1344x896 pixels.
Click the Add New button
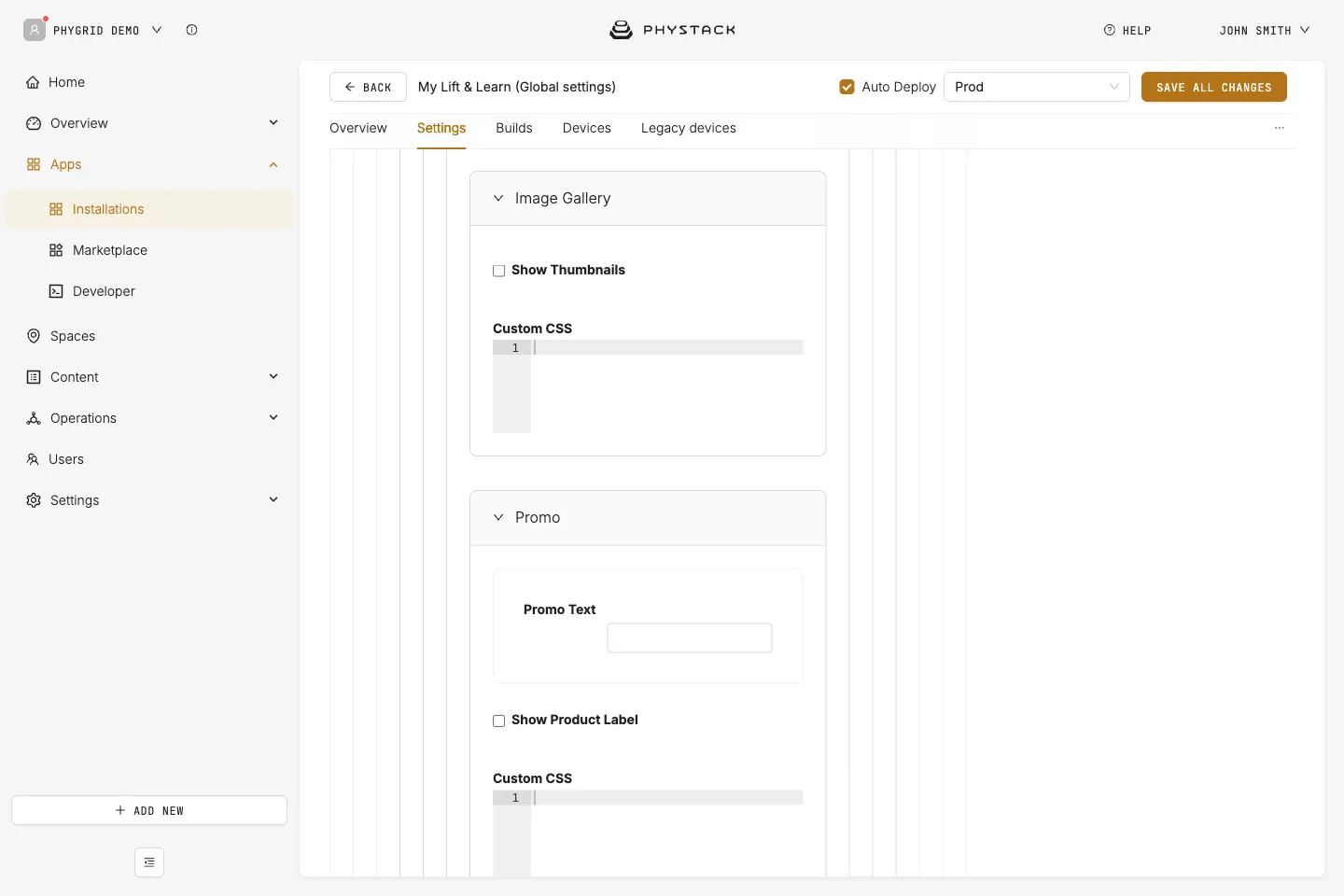[x=149, y=810]
